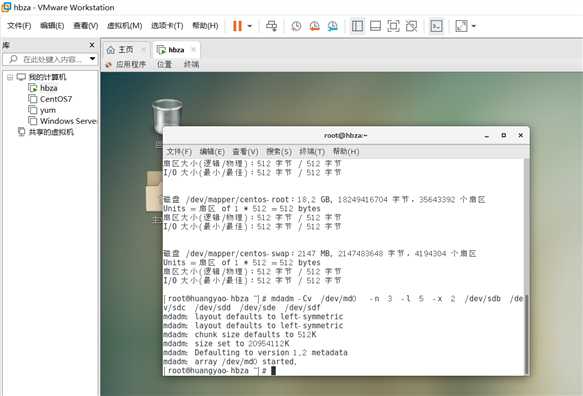Image resolution: width=583 pixels, height=396 pixels.
Task: Select the yum VM in the library
Action: [x=48, y=110]
